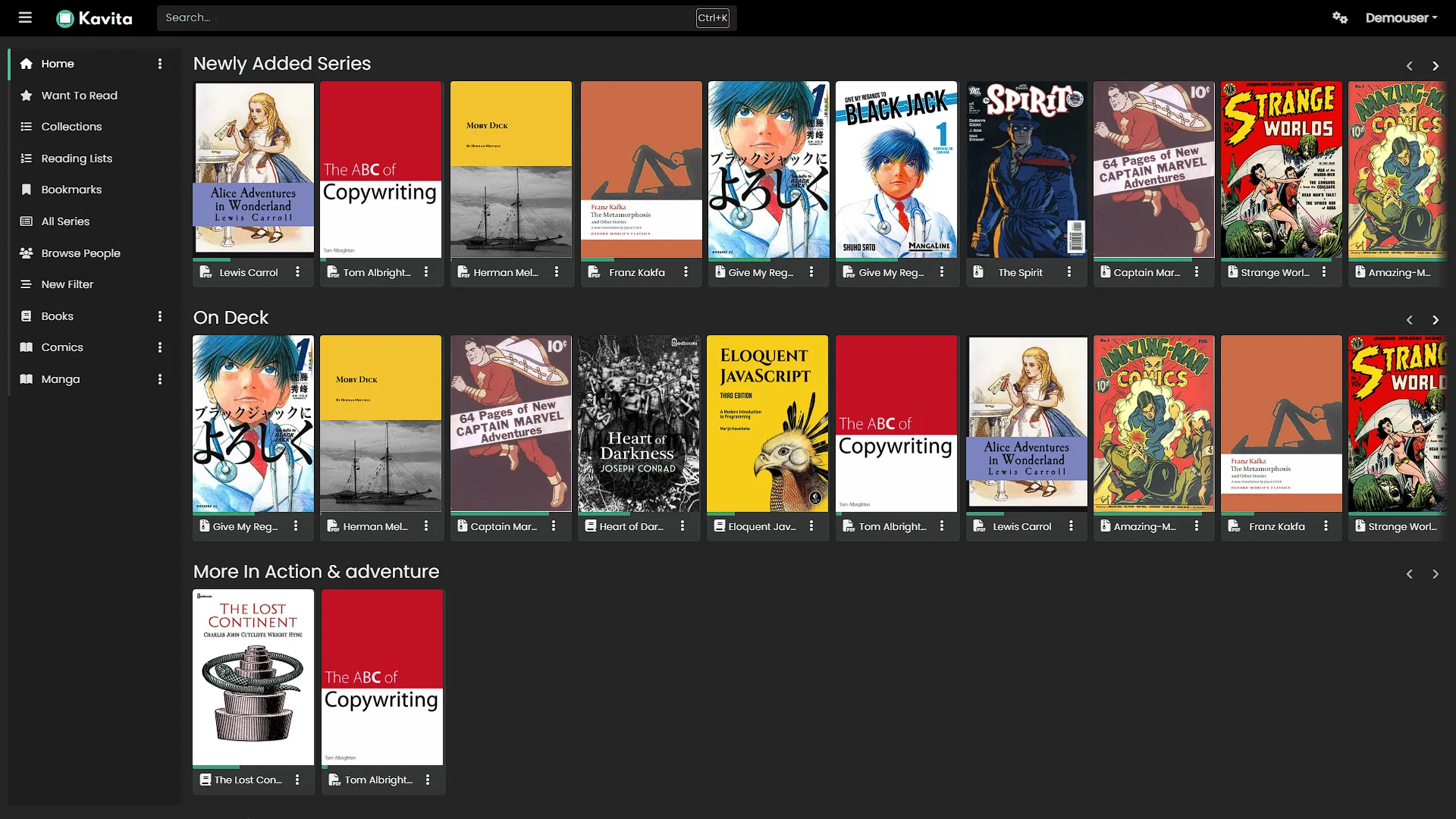Open Tom Albright On Deck card menu
This screenshot has height=819, width=1456.
coord(942,526)
